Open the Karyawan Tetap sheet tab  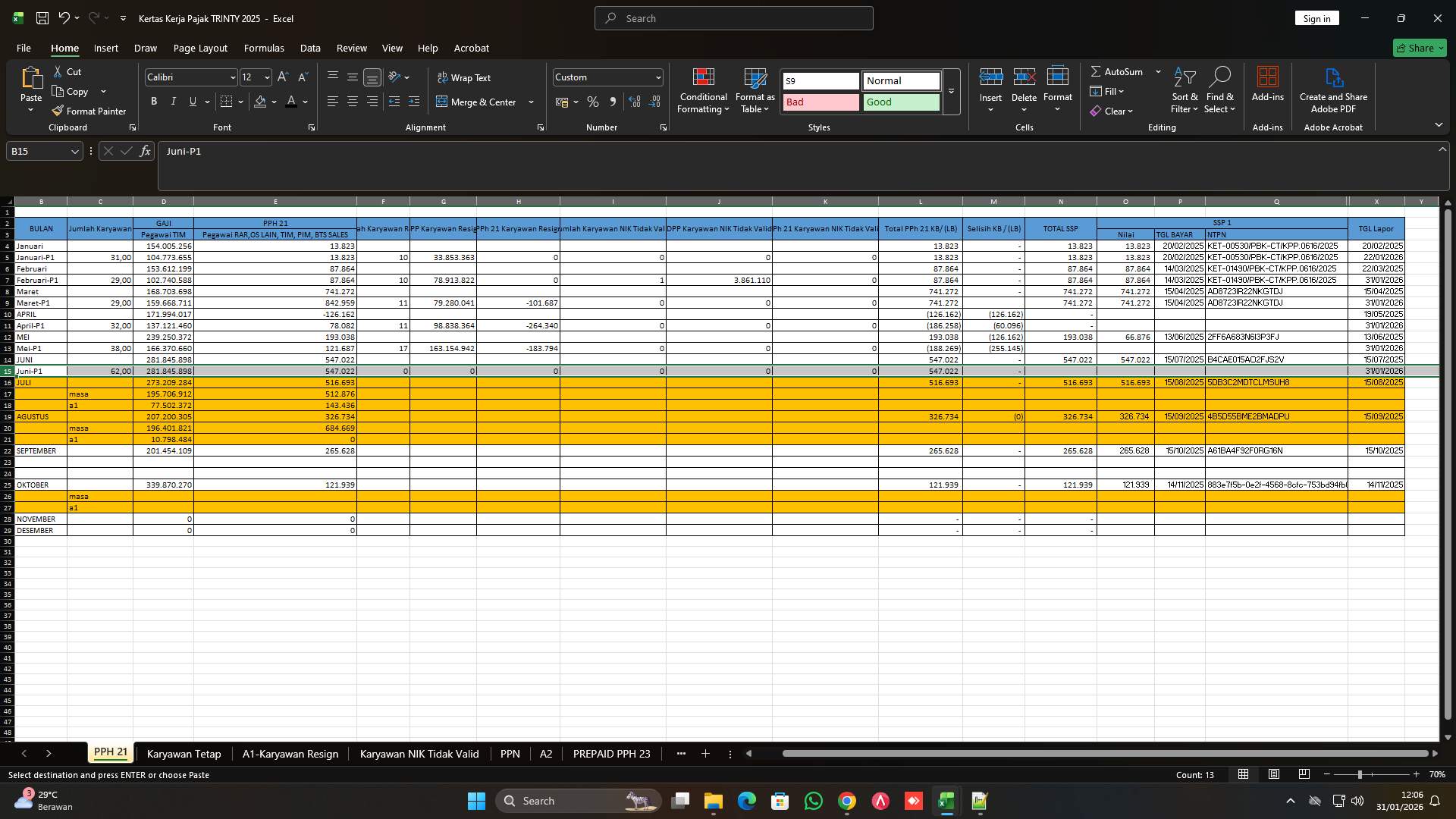(184, 754)
